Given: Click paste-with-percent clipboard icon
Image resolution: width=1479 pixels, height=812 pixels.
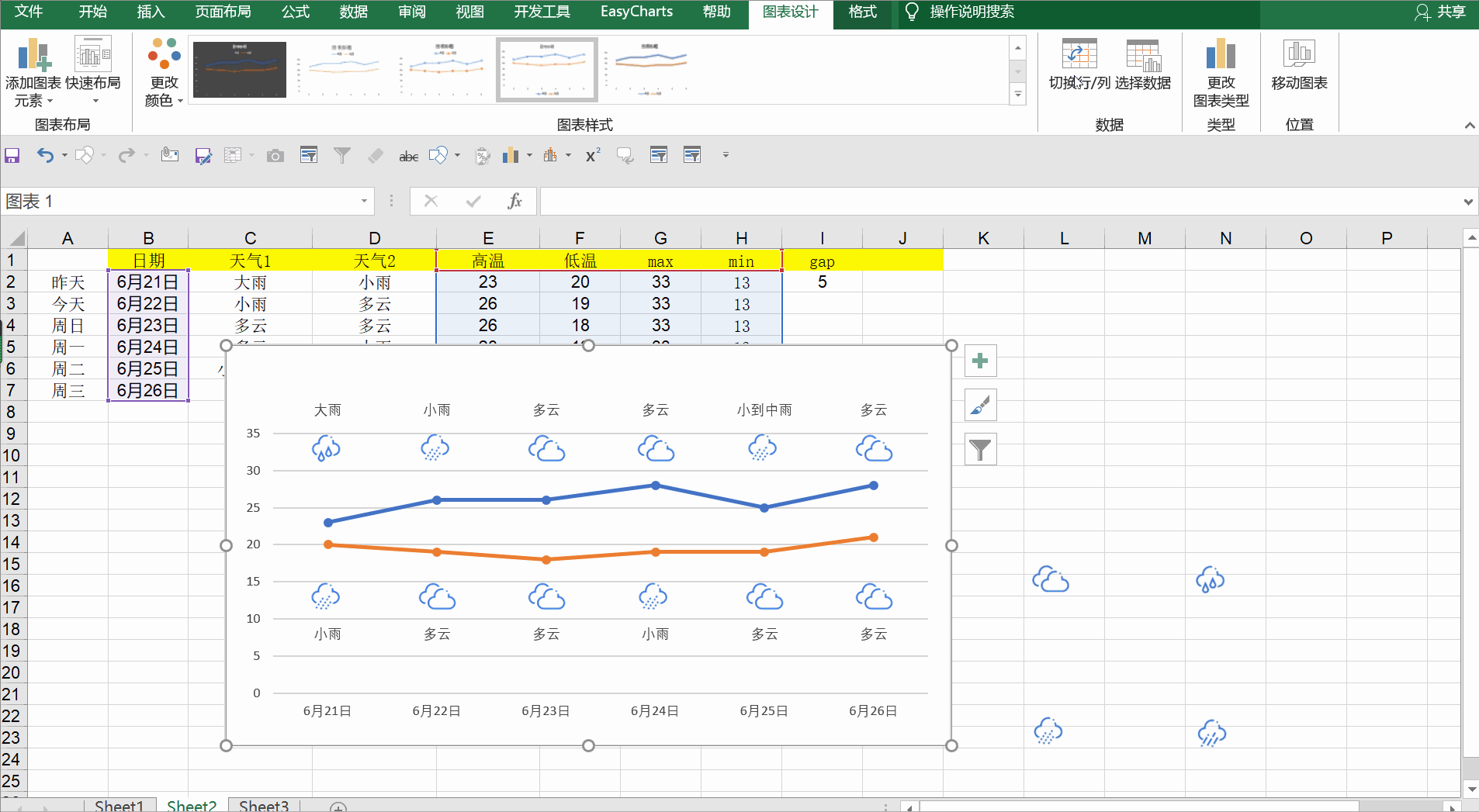Looking at the screenshot, I should [482, 156].
